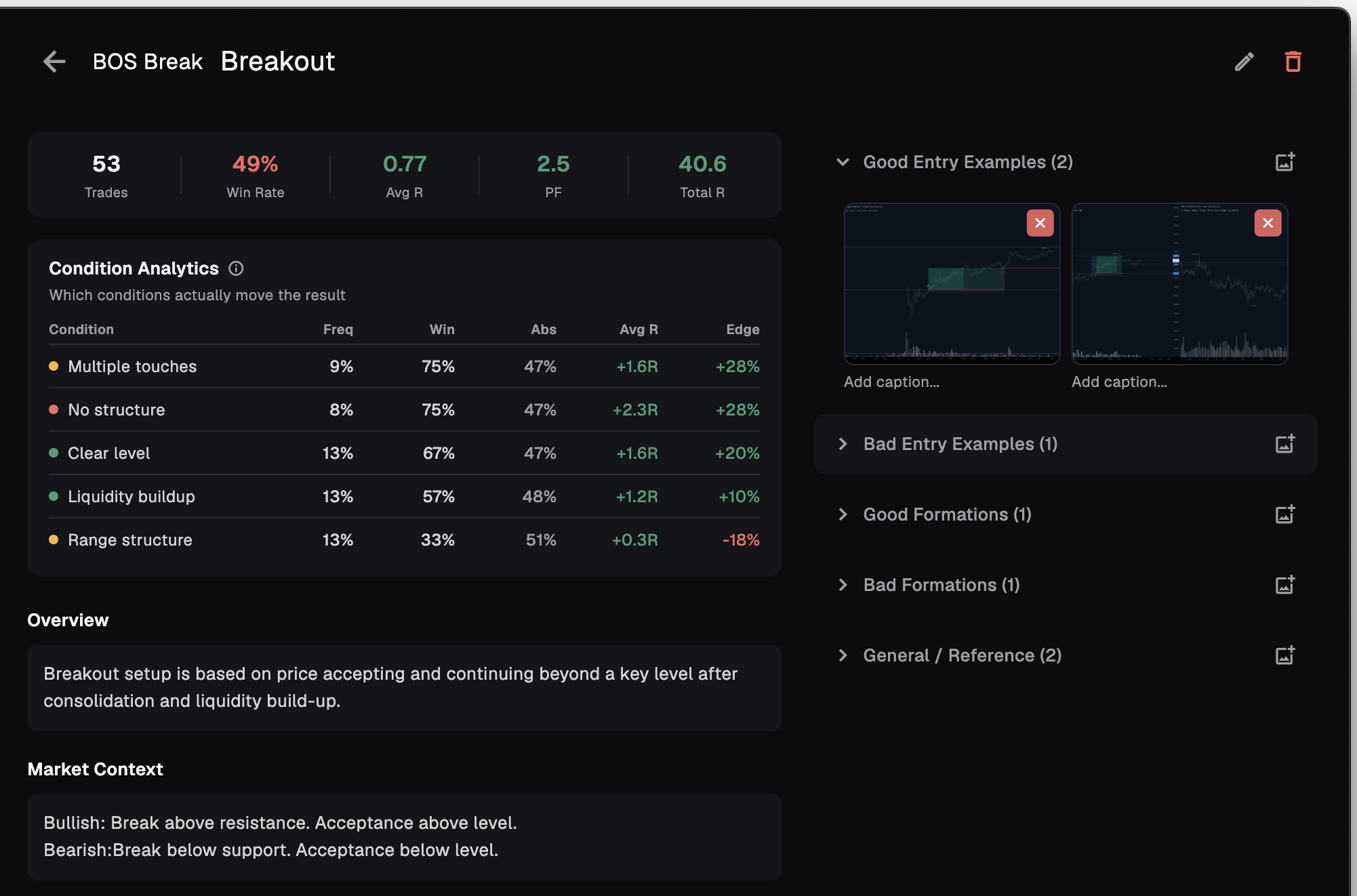Image resolution: width=1357 pixels, height=896 pixels.
Task: Edit the setup with the pencil icon
Action: (x=1244, y=62)
